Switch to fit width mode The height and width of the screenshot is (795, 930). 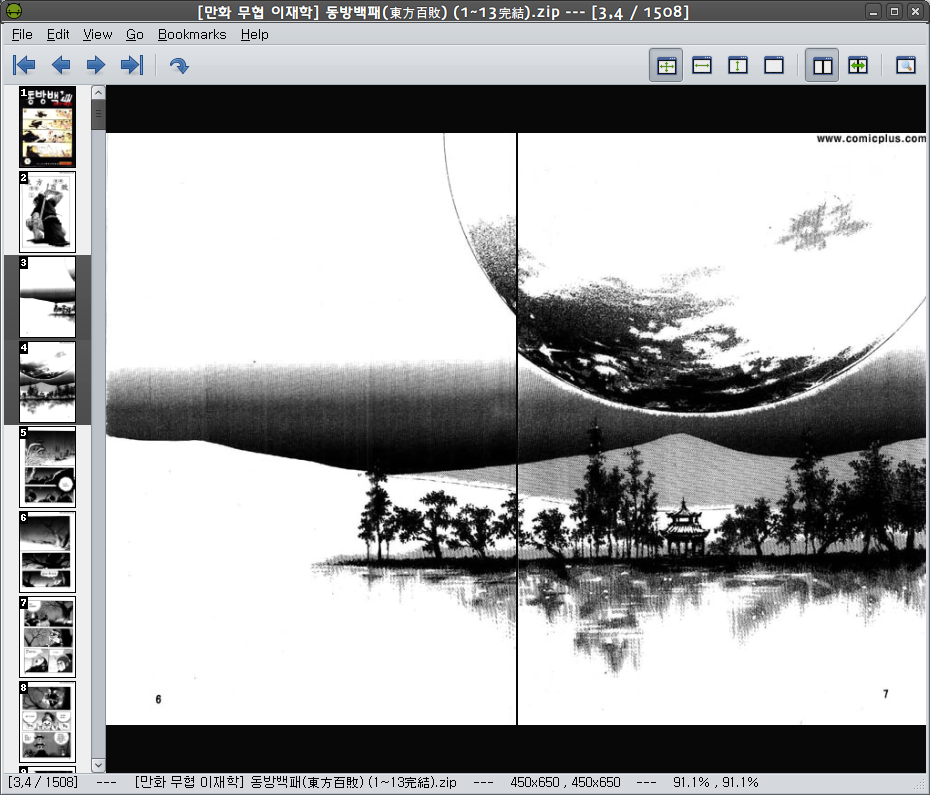point(702,65)
